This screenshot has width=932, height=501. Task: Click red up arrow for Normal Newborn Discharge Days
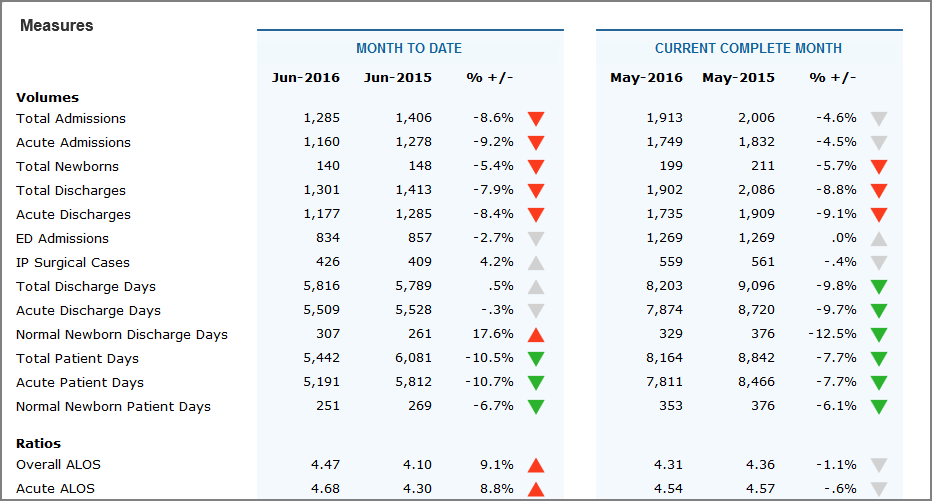click(536, 335)
